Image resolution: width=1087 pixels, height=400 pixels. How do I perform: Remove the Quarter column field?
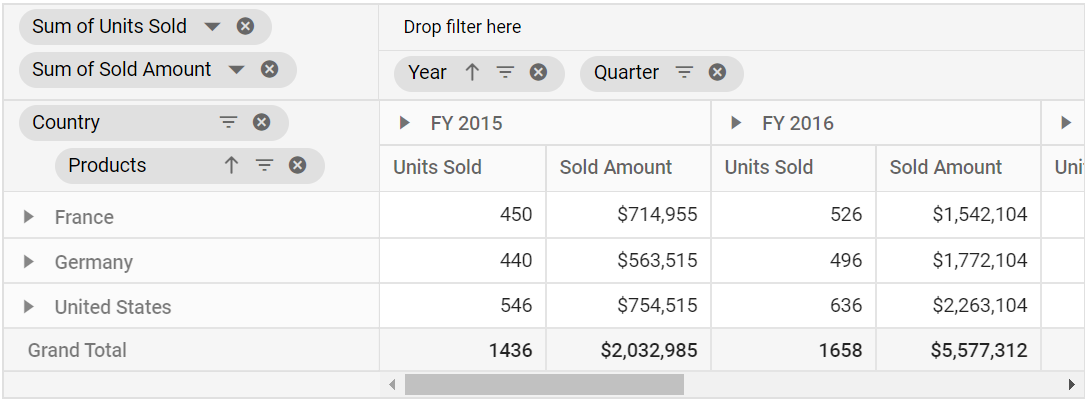point(718,72)
